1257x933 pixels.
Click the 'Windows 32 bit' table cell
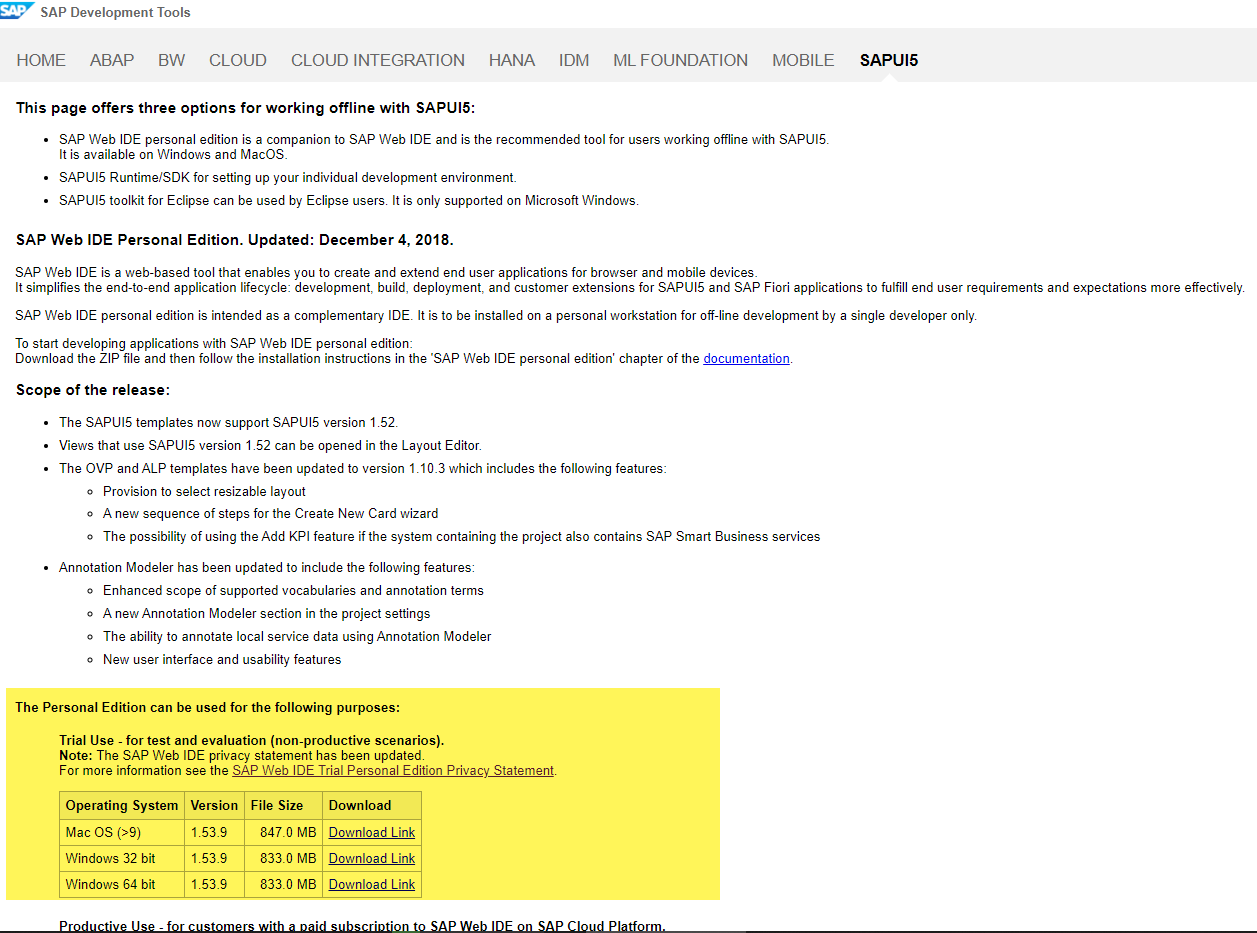[x=122, y=858]
